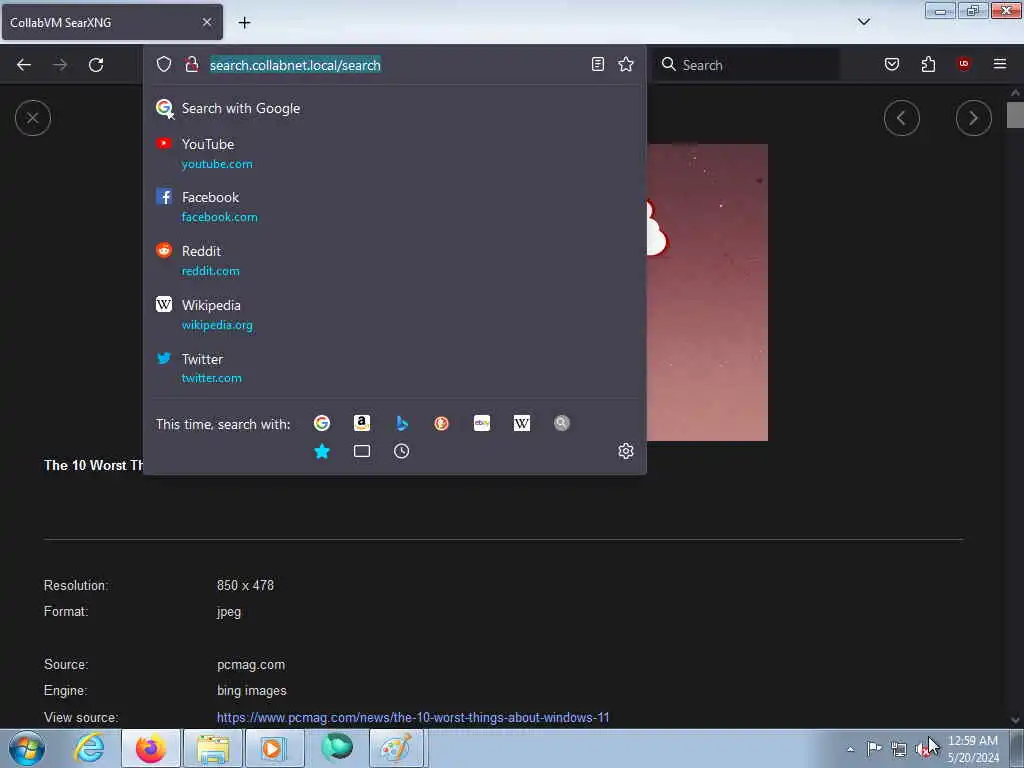Click the 850 x 478 resolution value
1024x768 pixels.
(245, 585)
